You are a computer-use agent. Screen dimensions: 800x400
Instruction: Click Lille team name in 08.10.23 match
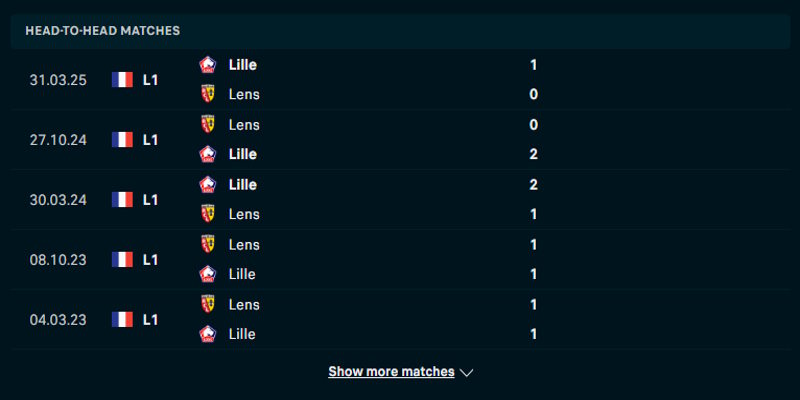click(x=243, y=274)
